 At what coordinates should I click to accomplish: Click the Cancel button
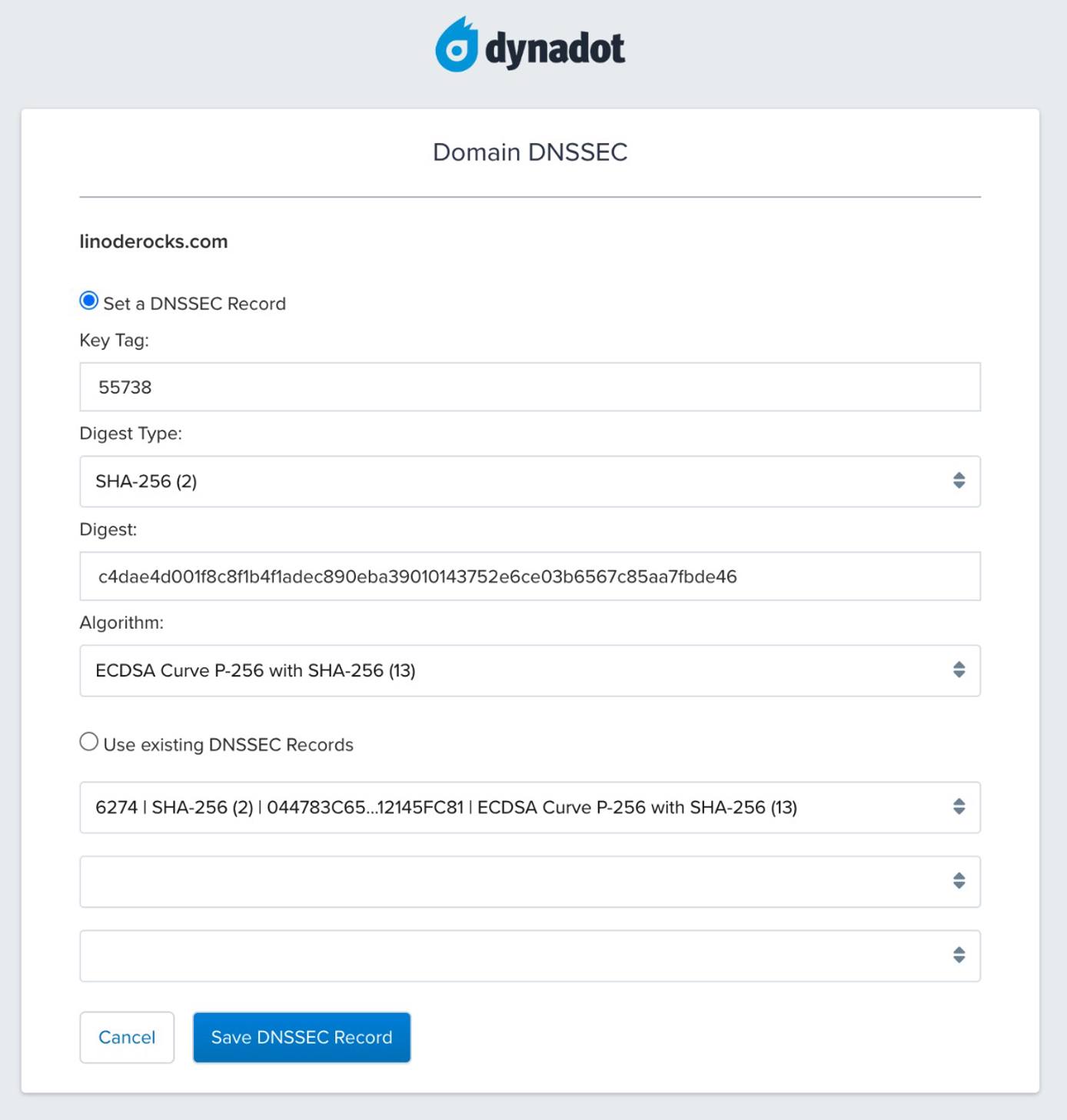click(x=127, y=1037)
